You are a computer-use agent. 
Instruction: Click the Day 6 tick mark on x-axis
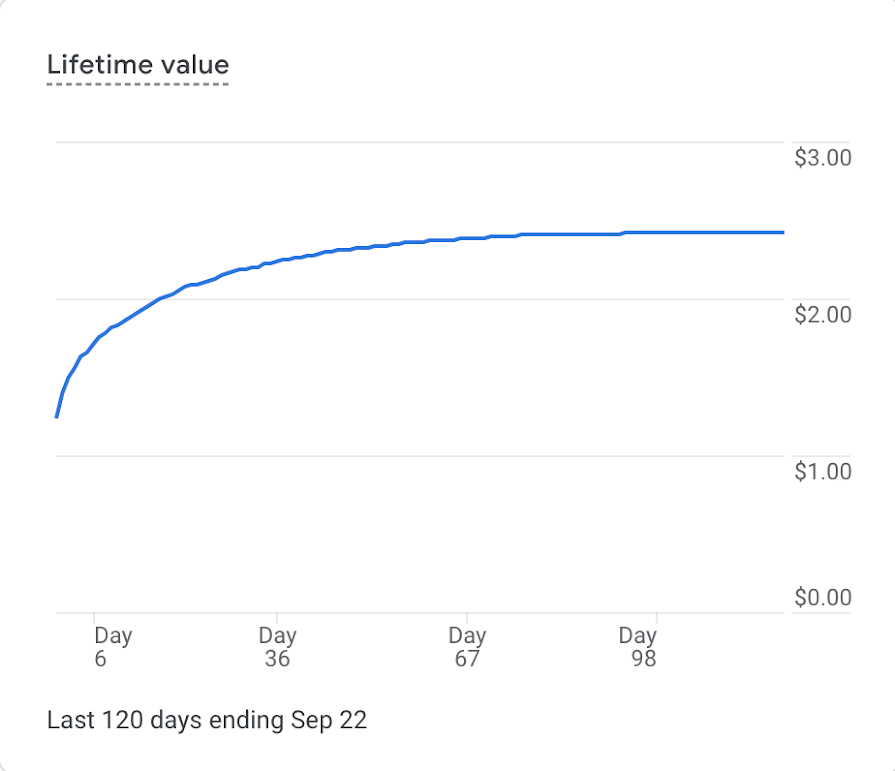click(94, 618)
